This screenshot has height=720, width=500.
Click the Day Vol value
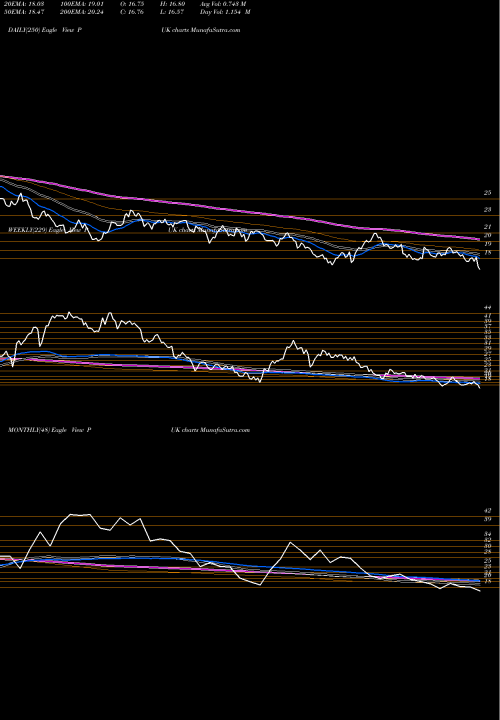click(x=225, y=12)
